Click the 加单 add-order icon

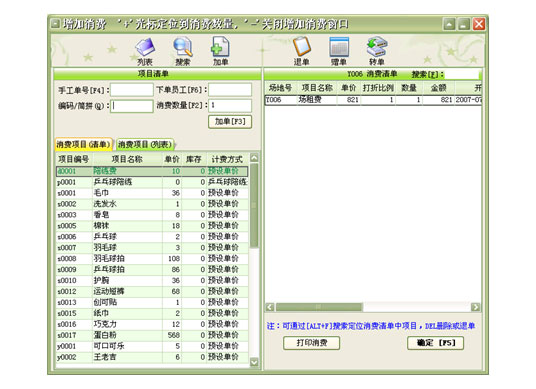220,51
